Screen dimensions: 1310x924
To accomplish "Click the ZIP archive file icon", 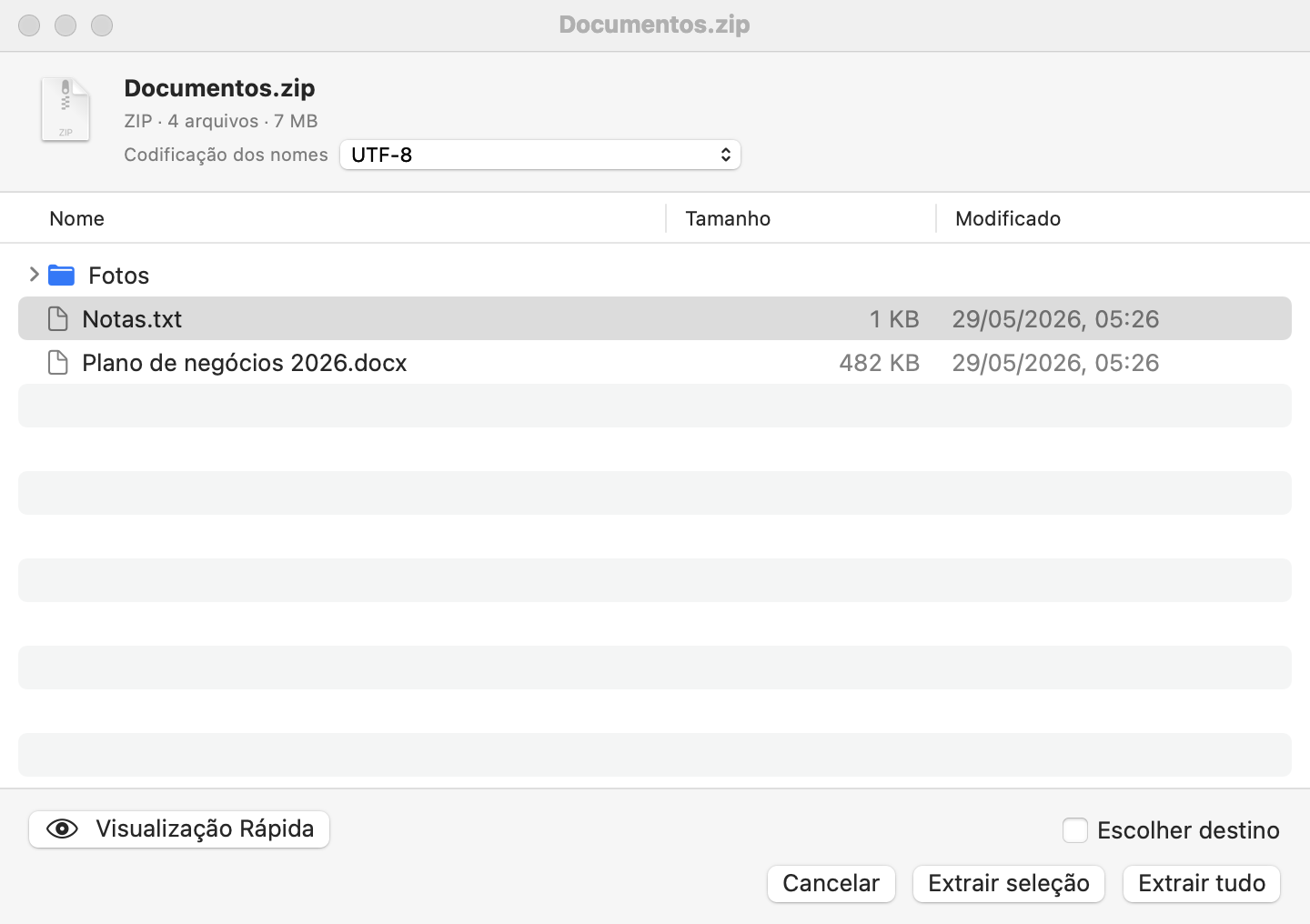I will (65, 109).
